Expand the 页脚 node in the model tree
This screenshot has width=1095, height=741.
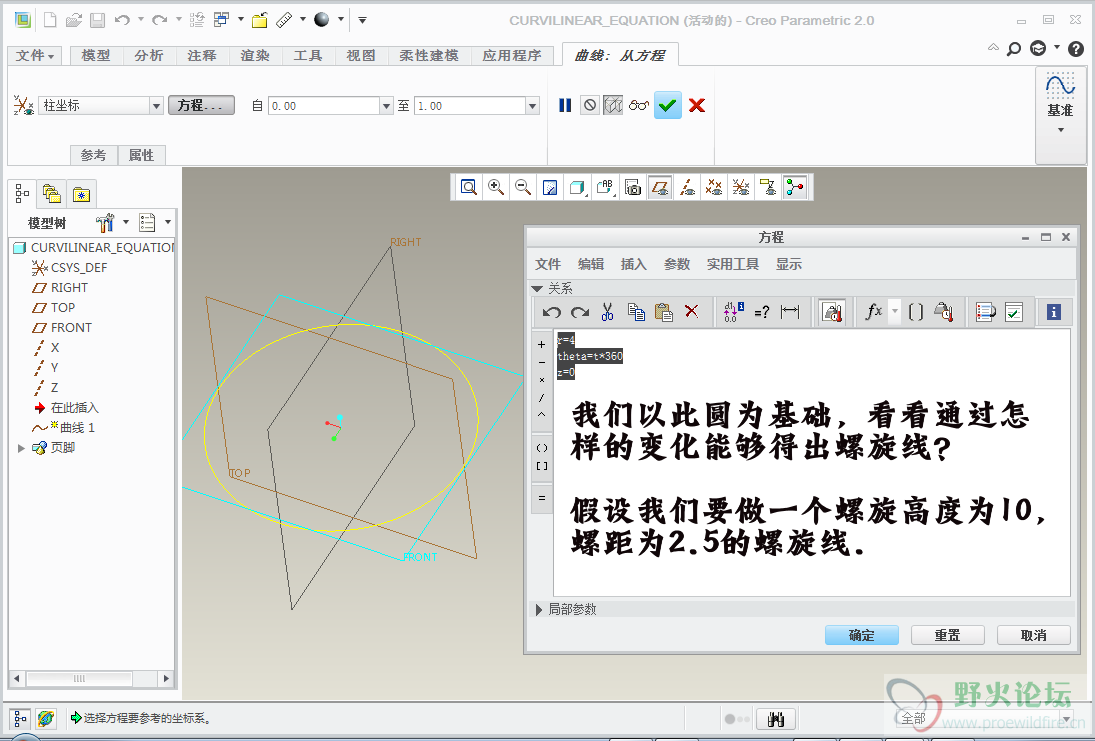coord(22,448)
